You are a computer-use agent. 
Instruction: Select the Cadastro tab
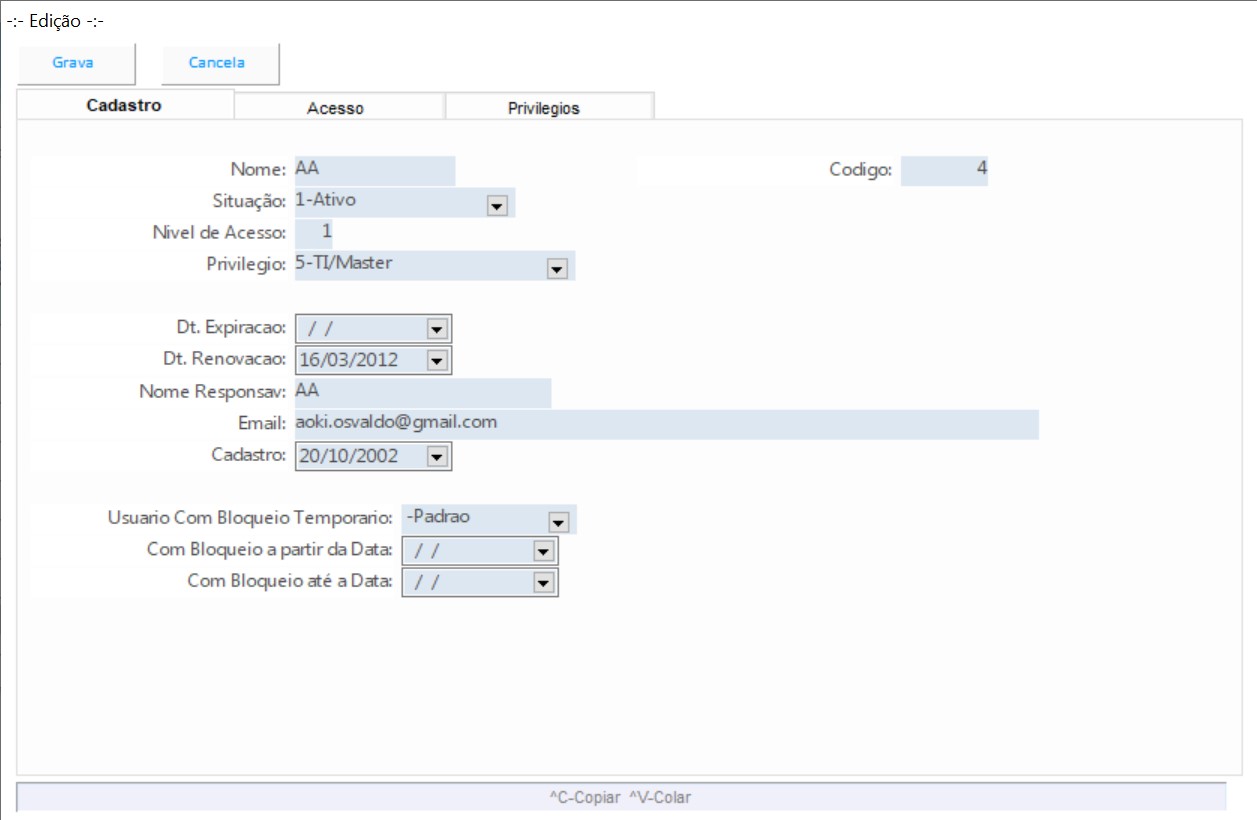coord(124,105)
